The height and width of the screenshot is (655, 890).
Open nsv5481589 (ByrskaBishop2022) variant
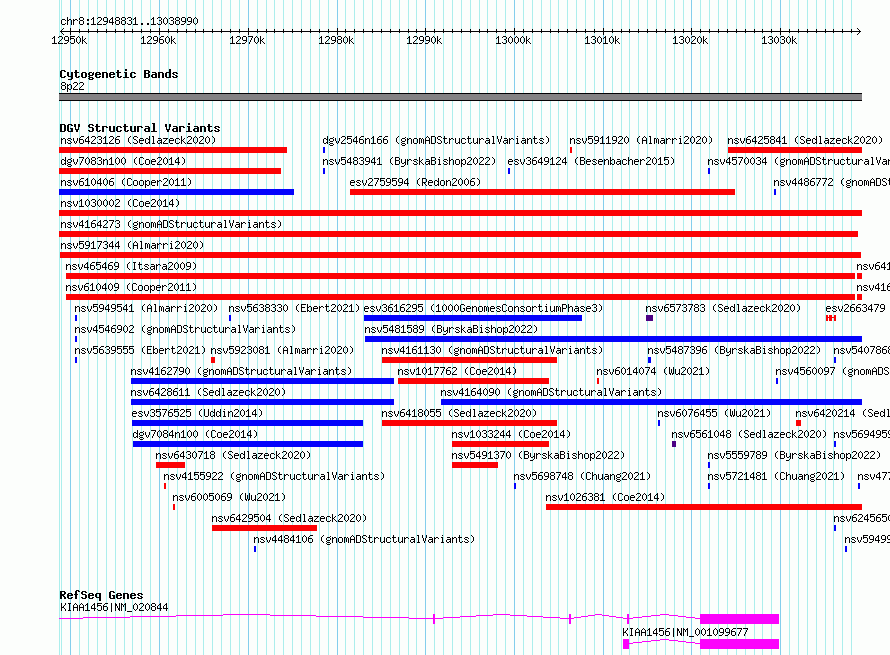[x=451, y=329]
